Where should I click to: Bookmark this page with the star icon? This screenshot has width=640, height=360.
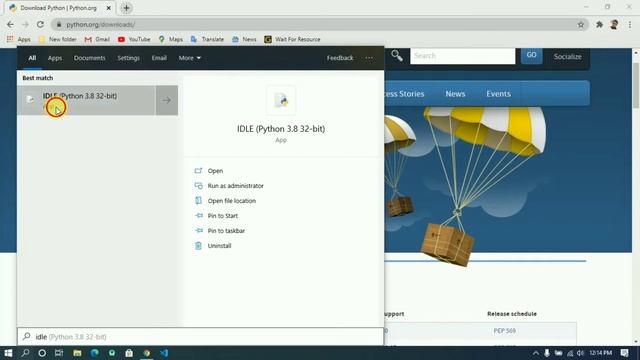[580, 24]
